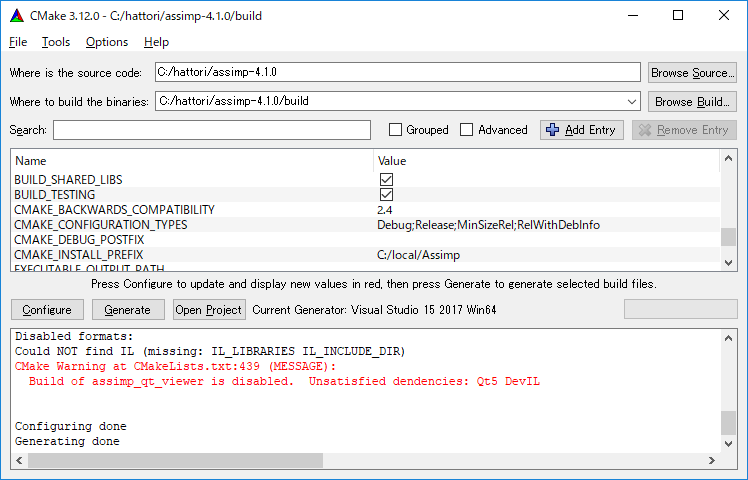Expand the build binaries path dropdown
The height and width of the screenshot is (480, 748).
pyautogui.click(x=630, y=102)
